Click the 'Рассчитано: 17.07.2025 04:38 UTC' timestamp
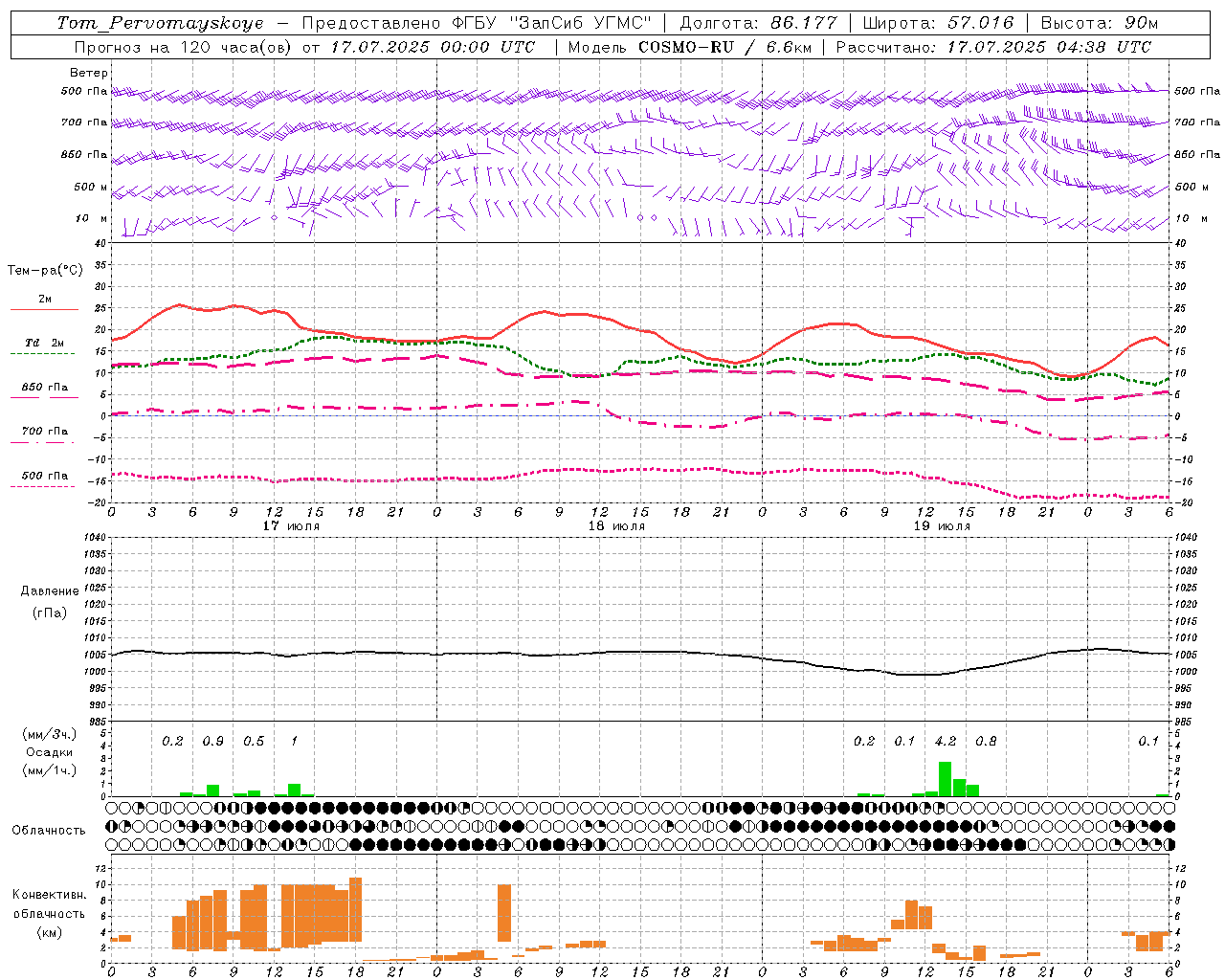Image resolution: width=1225 pixels, height=980 pixels. point(993,47)
